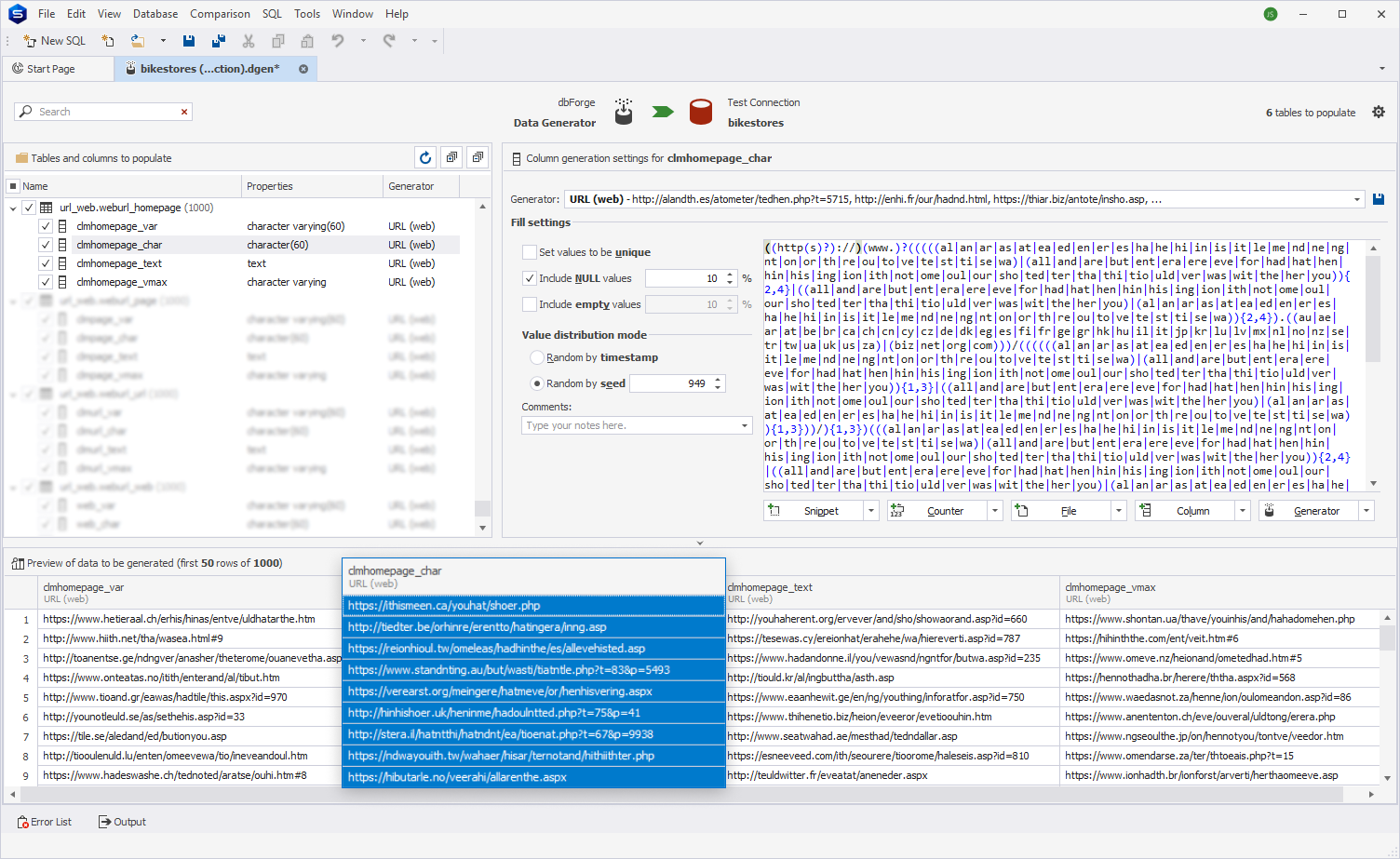
Task: Click the Generator button below the regex editor
Action: pyautogui.click(x=1309, y=511)
